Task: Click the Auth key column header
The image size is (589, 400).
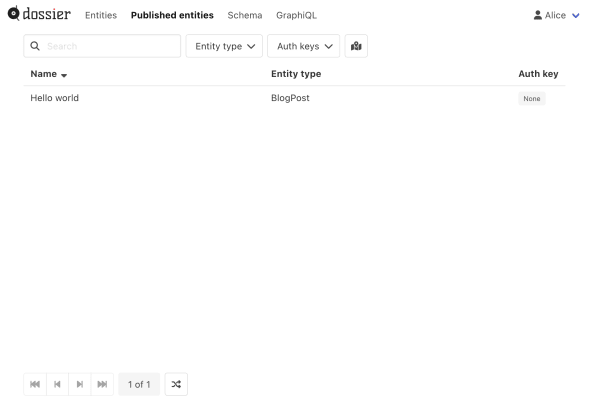Action: (538, 74)
